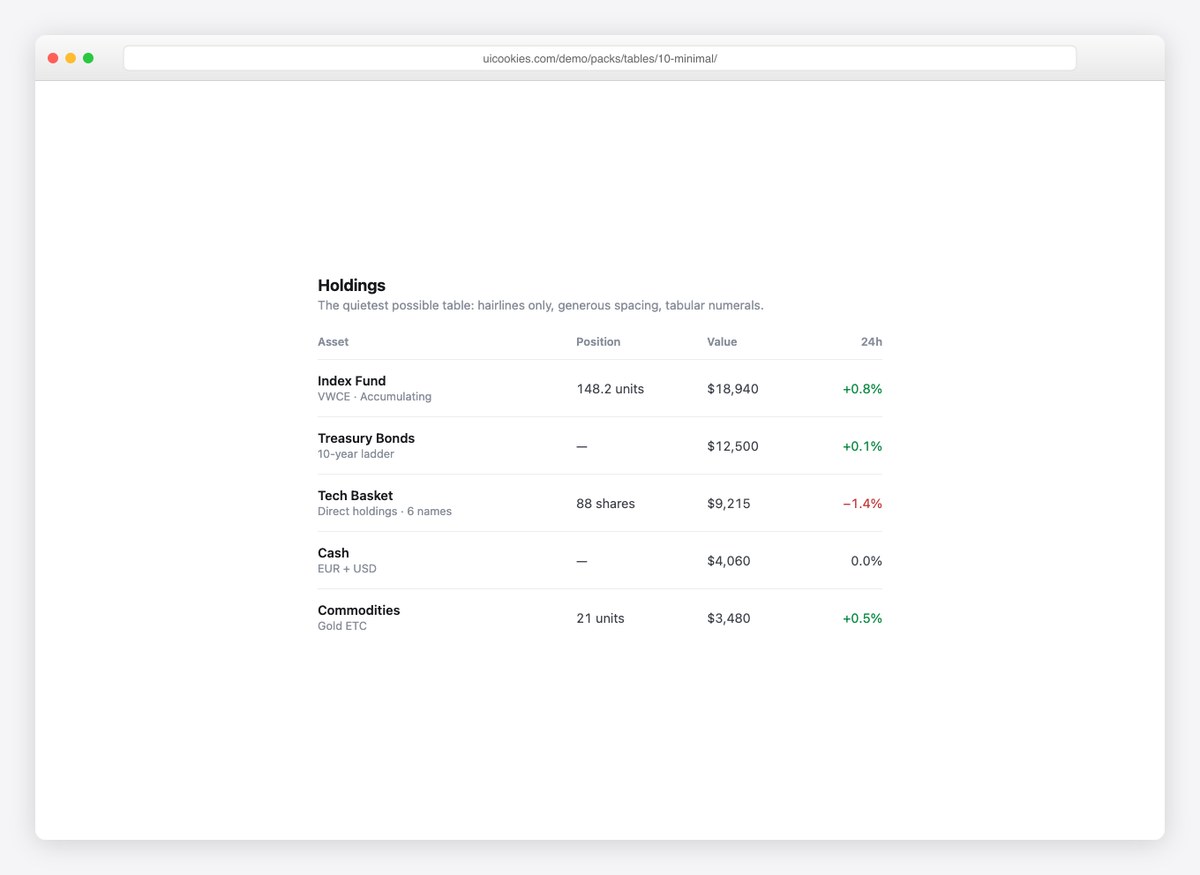Click the 0.0% change cell

(x=867, y=561)
